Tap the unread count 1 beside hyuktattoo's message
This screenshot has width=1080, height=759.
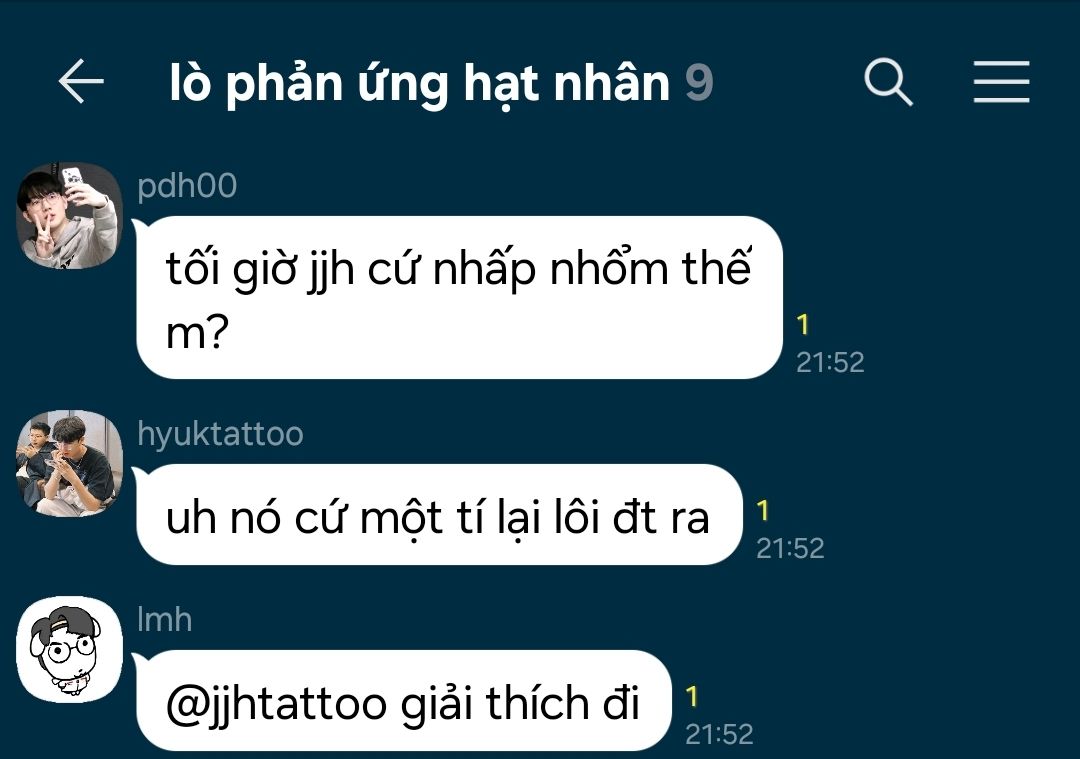click(762, 510)
